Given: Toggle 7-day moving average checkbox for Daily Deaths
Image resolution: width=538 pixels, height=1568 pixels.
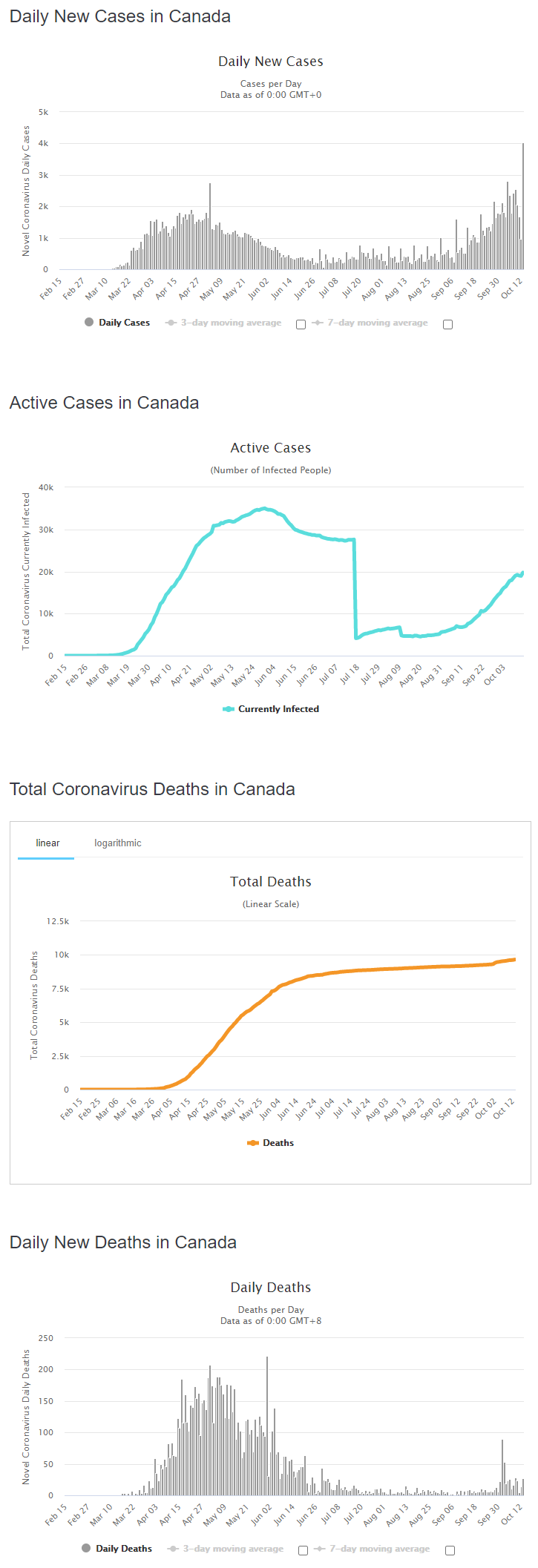Looking at the screenshot, I should (450, 1550).
